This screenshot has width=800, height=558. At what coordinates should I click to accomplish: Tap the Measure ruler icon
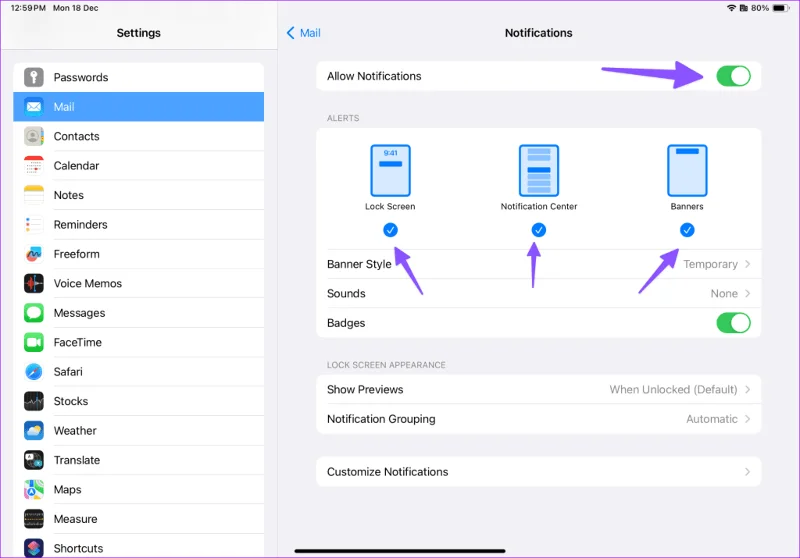[34, 519]
